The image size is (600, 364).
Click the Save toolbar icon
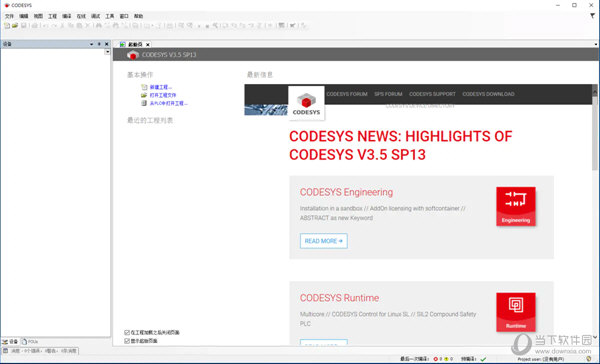pyautogui.click(x=24, y=26)
